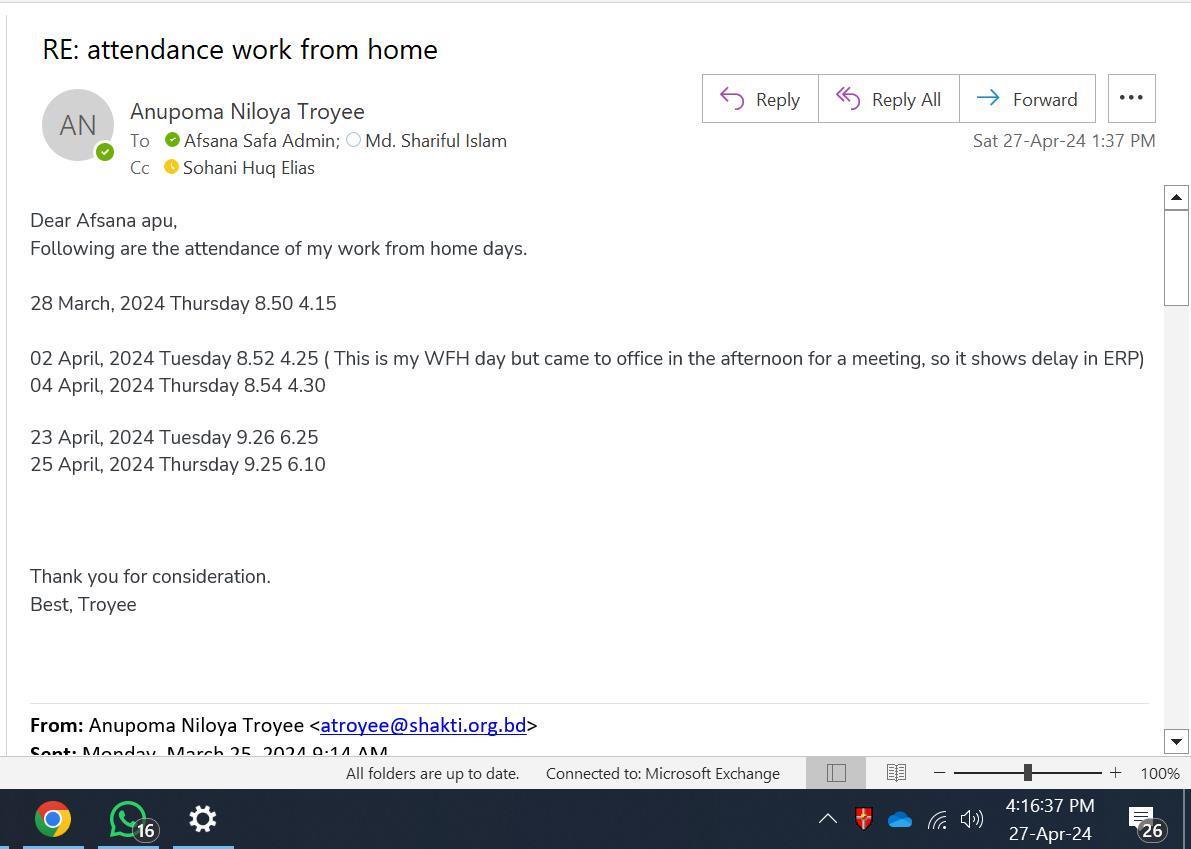
Task: Show hidden tray icons chevron
Action: point(828,819)
